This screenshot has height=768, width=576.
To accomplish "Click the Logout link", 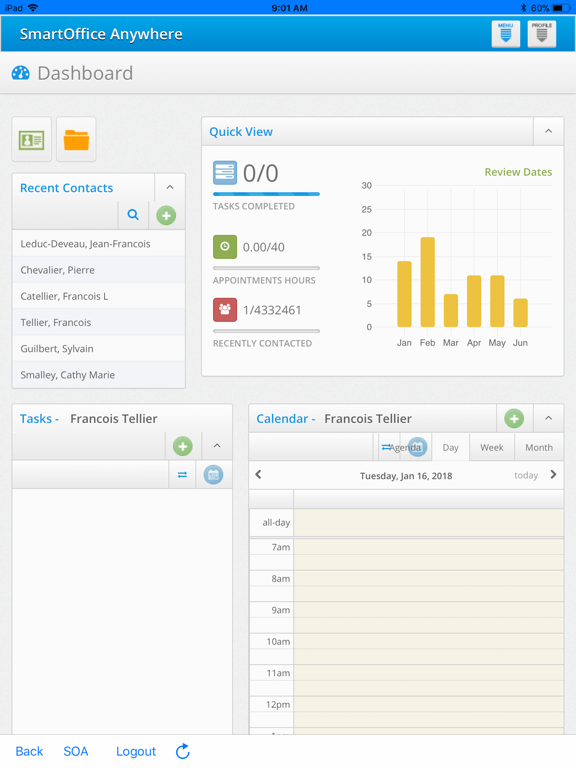I will point(136,751).
